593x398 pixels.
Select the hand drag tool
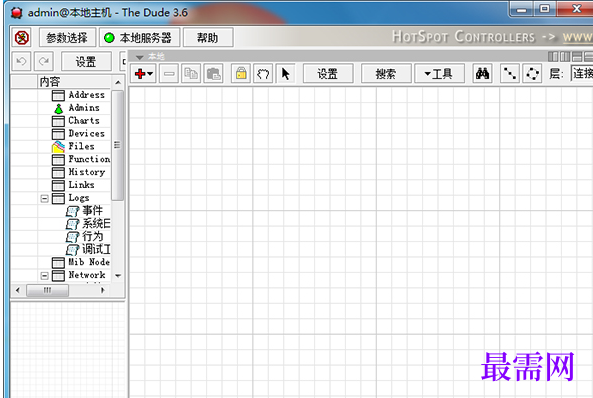point(263,73)
